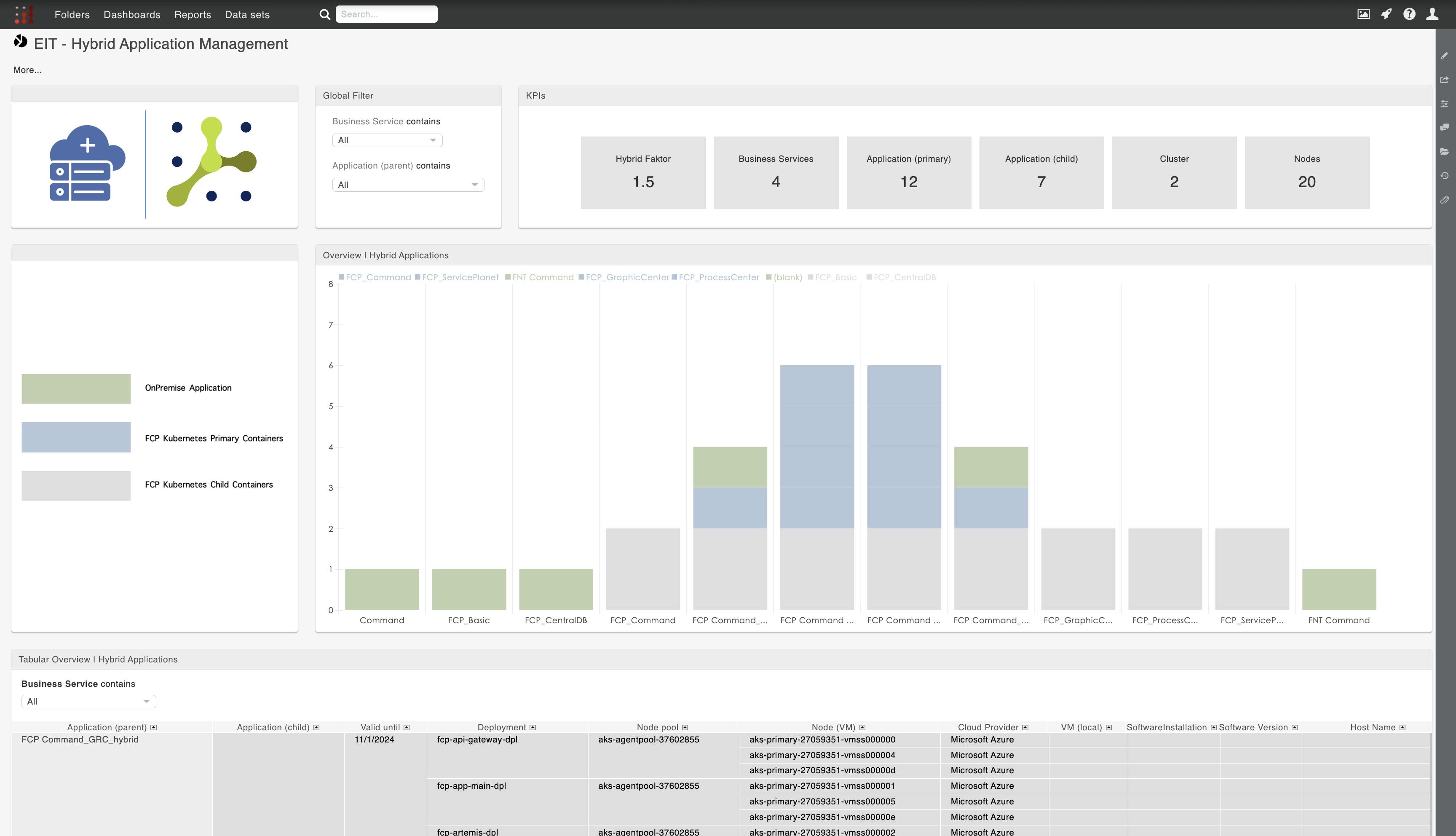
Task: Click inside the Search input field
Action: [387, 14]
